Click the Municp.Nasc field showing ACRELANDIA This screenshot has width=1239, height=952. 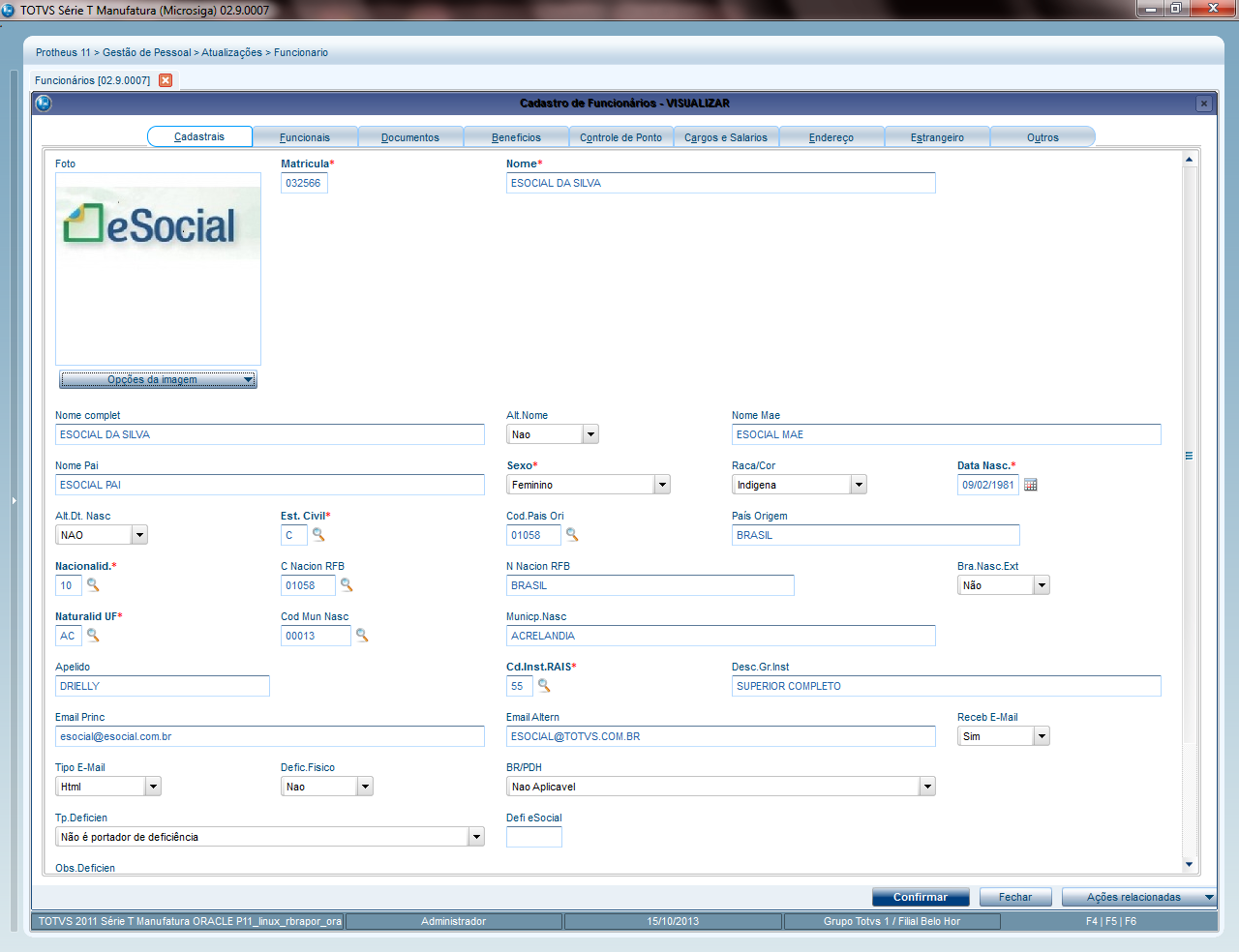pyautogui.click(x=721, y=636)
